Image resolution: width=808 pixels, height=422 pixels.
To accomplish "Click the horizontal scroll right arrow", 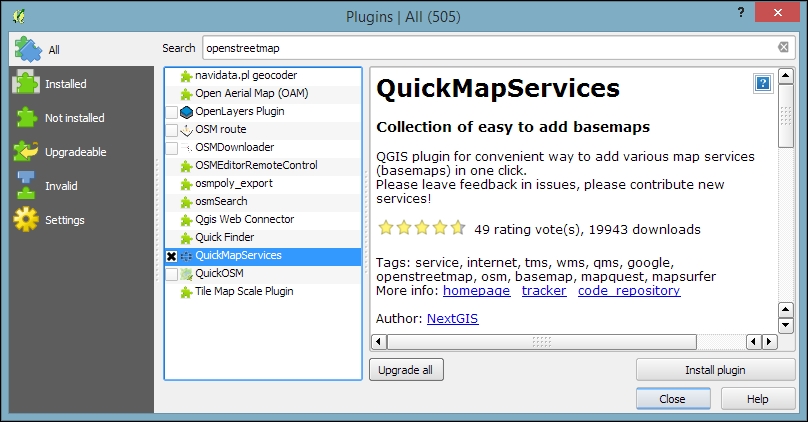I will (770, 342).
